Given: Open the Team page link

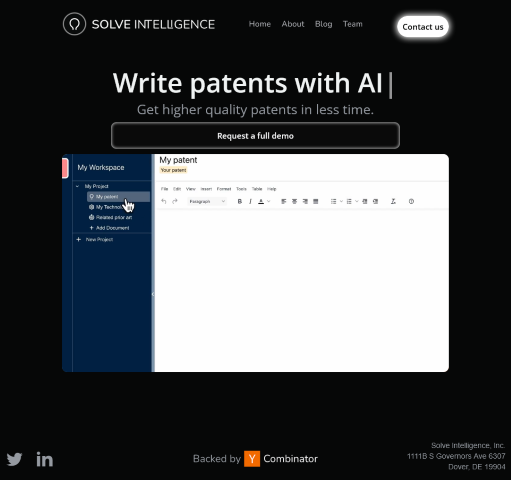Looking at the screenshot, I should [353, 24].
